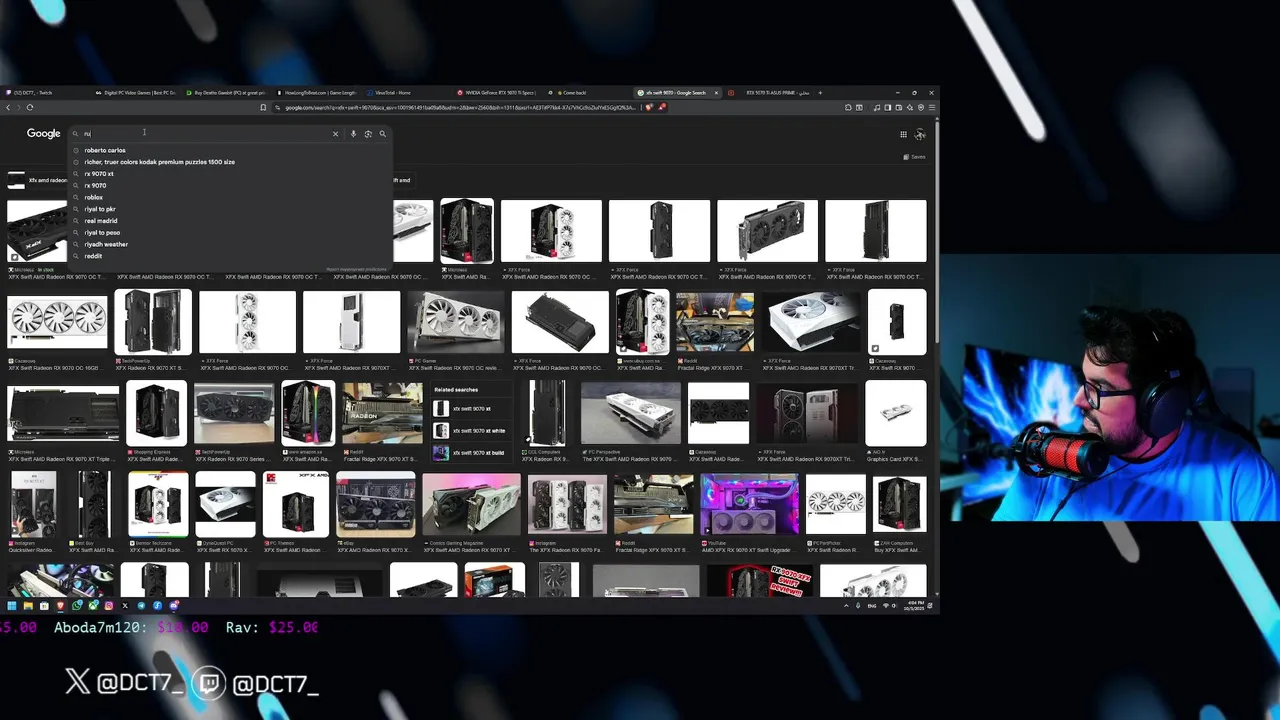The image size is (1280, 720).
Task: Open File Explorer from the taskbar
Action: point(28,605)
